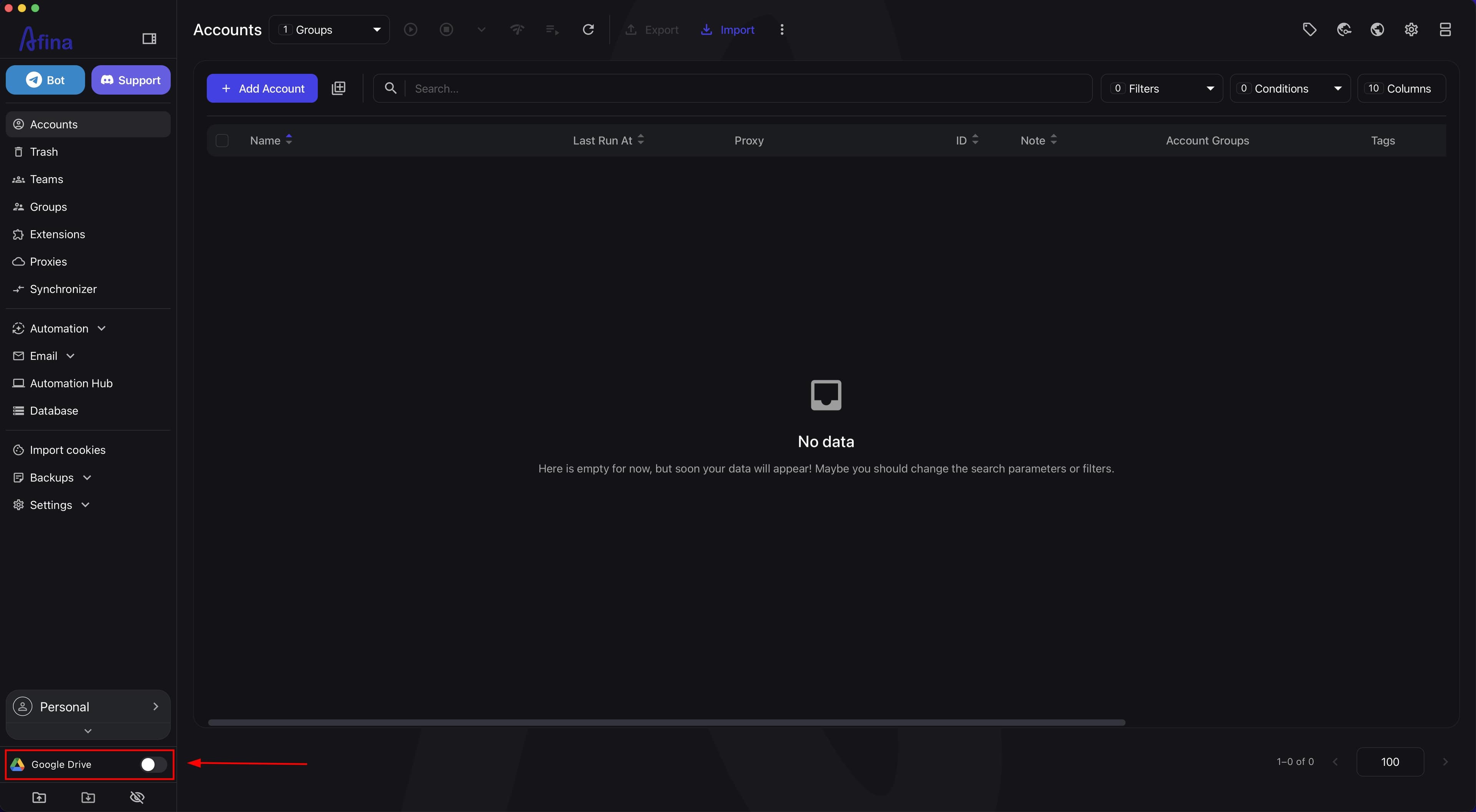The image size is (1476, 812).
Task: Click the Afina logo
Action: point(46,39)
